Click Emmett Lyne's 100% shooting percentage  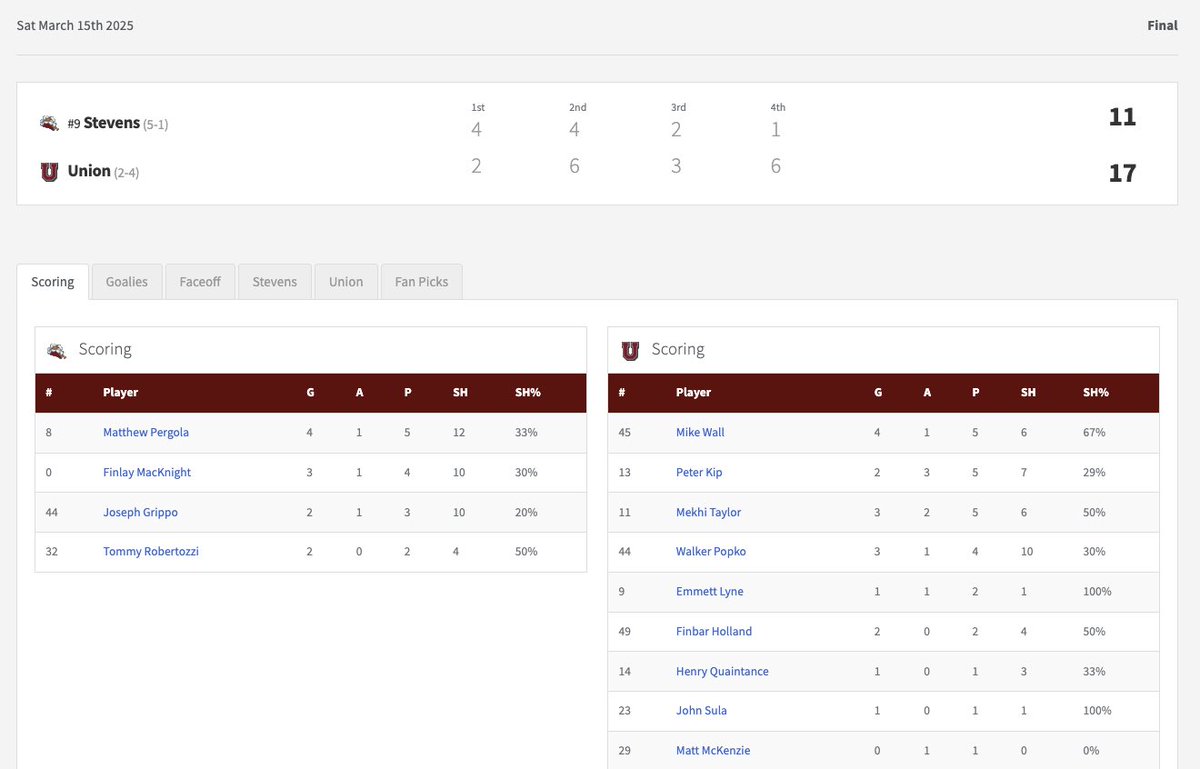tap(1097, 592)
